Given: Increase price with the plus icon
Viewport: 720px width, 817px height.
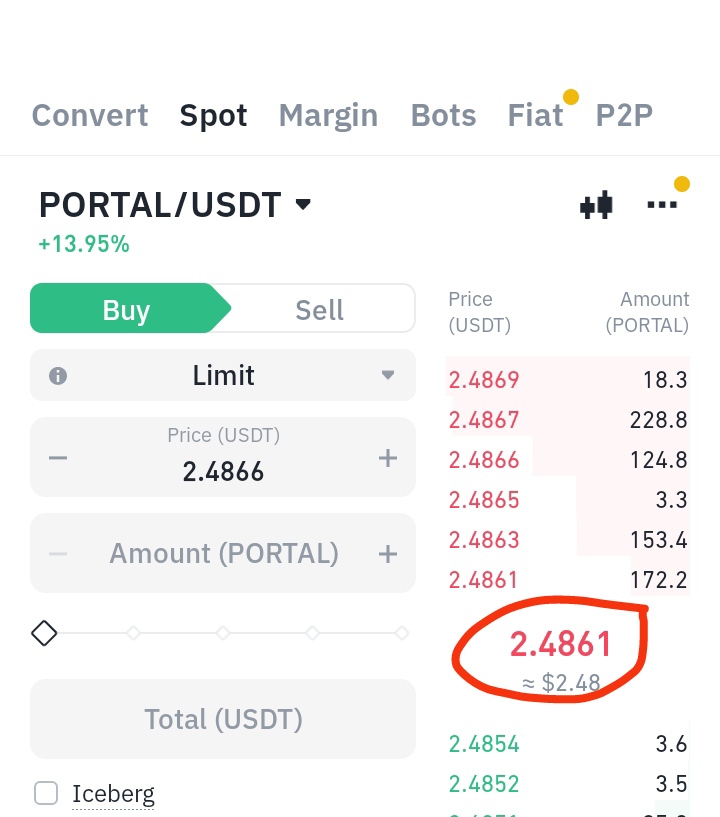Looking at the screenshot, I should pos(388,458).
